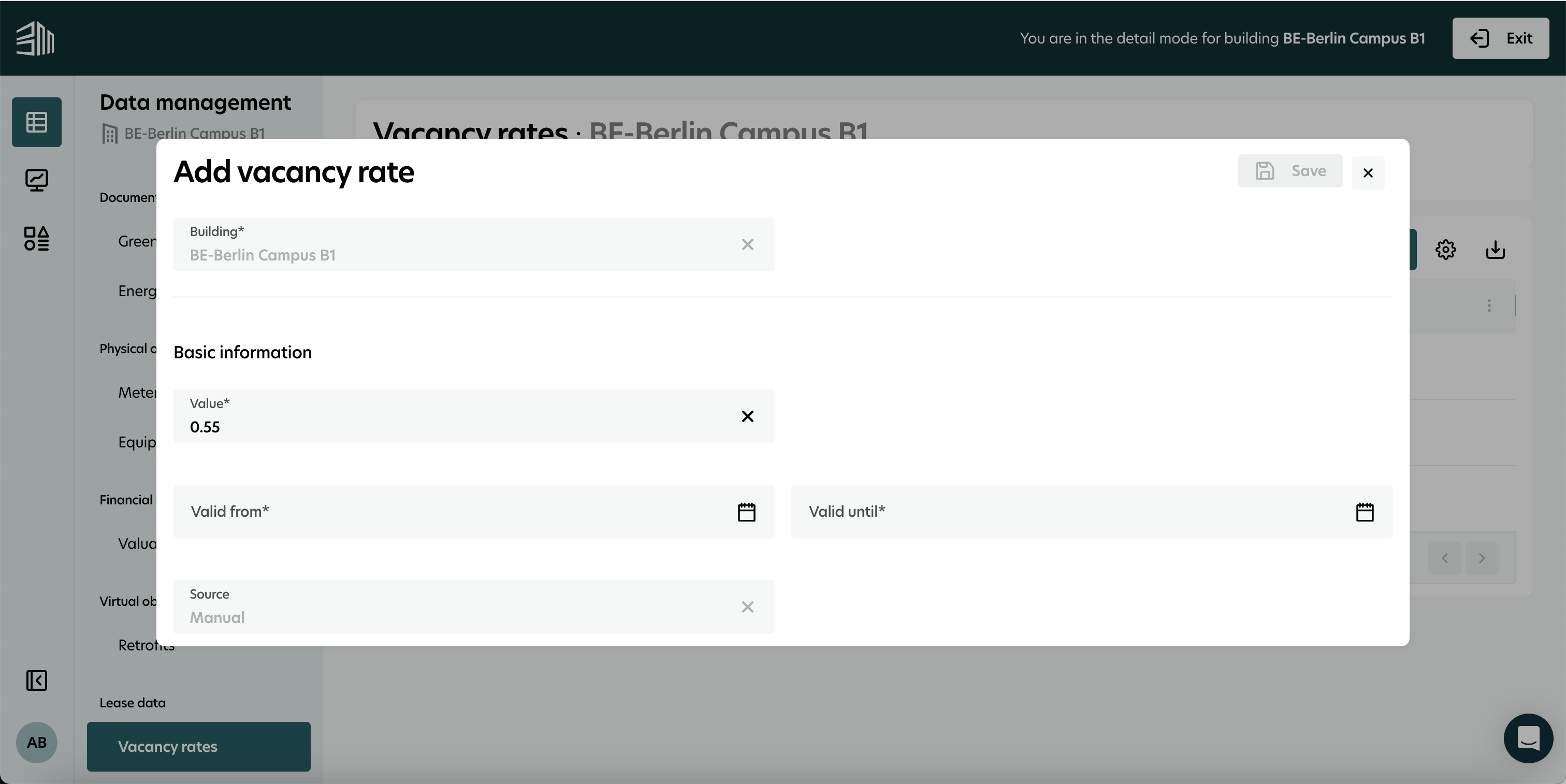1566x784 pixels.
Task: Clear the Value field with X button
Action: coord(747,416)
